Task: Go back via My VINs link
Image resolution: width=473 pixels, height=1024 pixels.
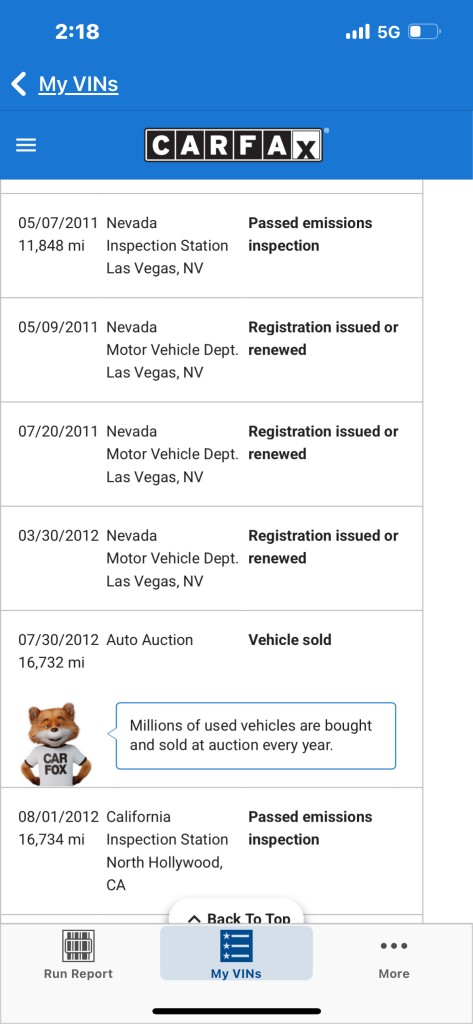Action: click(x=78, y=84)
